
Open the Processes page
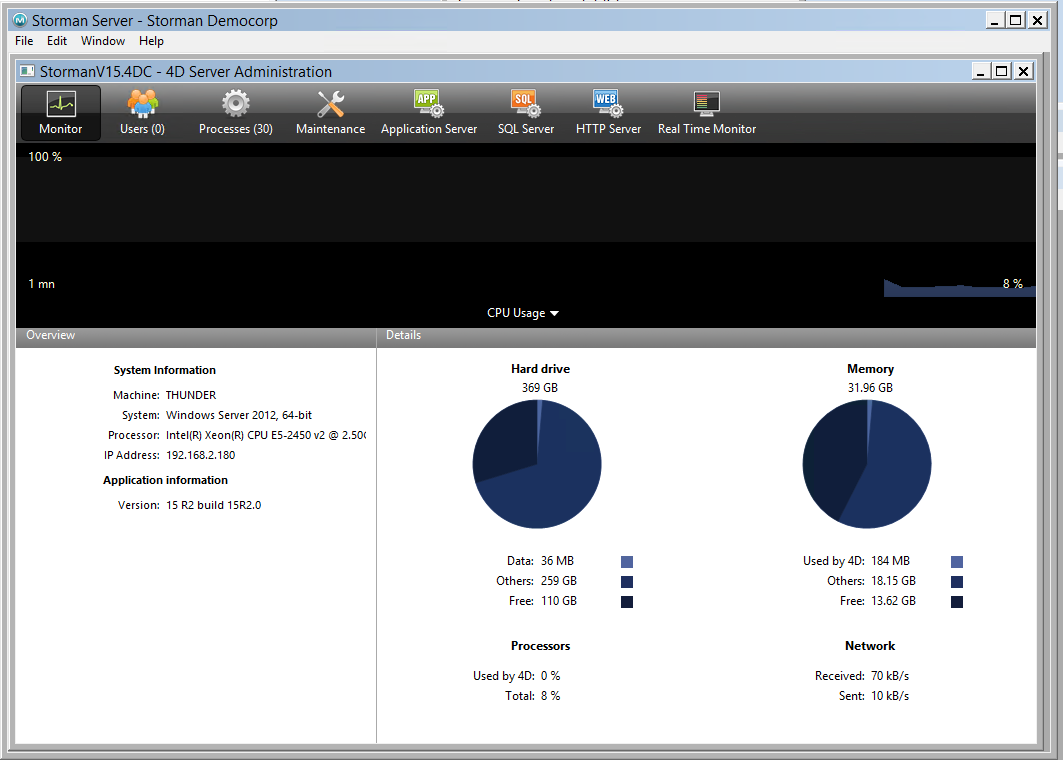tap(236, 104)
